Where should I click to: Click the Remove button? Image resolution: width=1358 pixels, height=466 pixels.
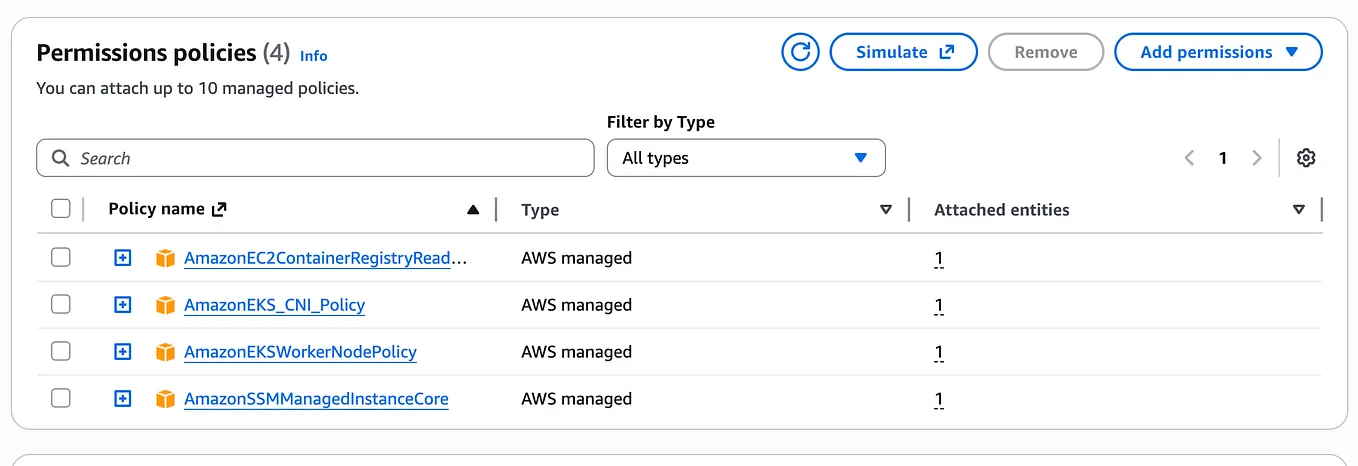1046,52
